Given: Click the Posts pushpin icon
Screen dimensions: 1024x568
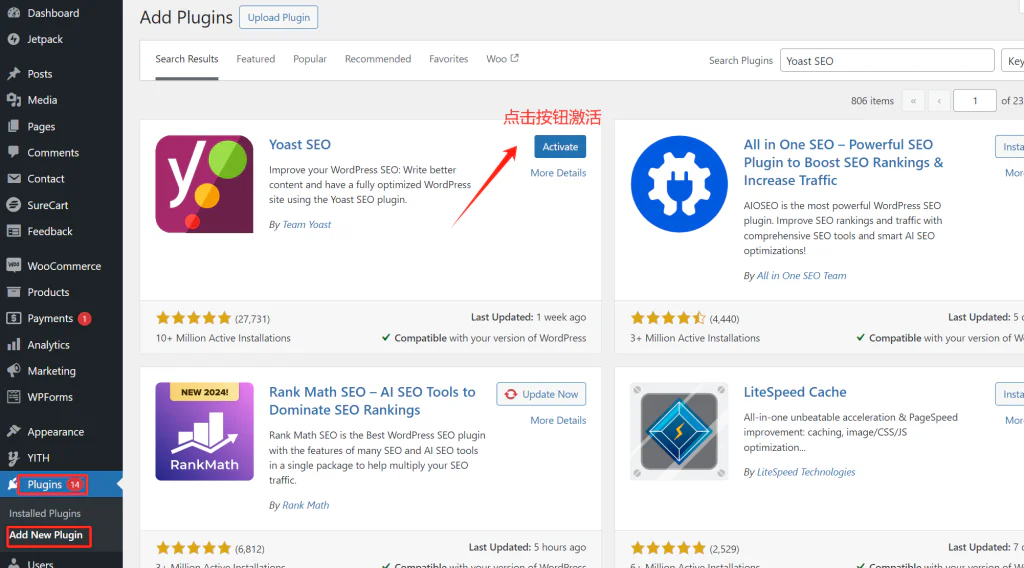Looking at the screenshot, I should [13, 74].
